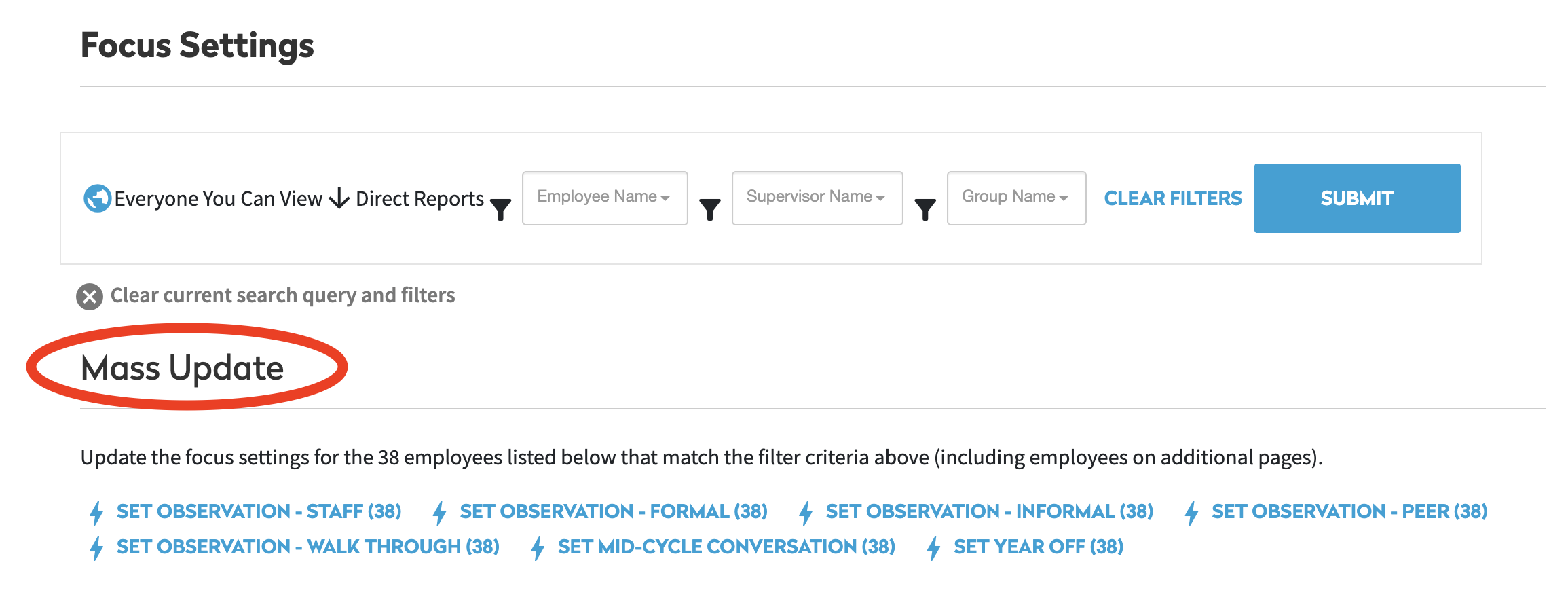
Task: Click lightning icon for Set Year Off
Action: 934,548
